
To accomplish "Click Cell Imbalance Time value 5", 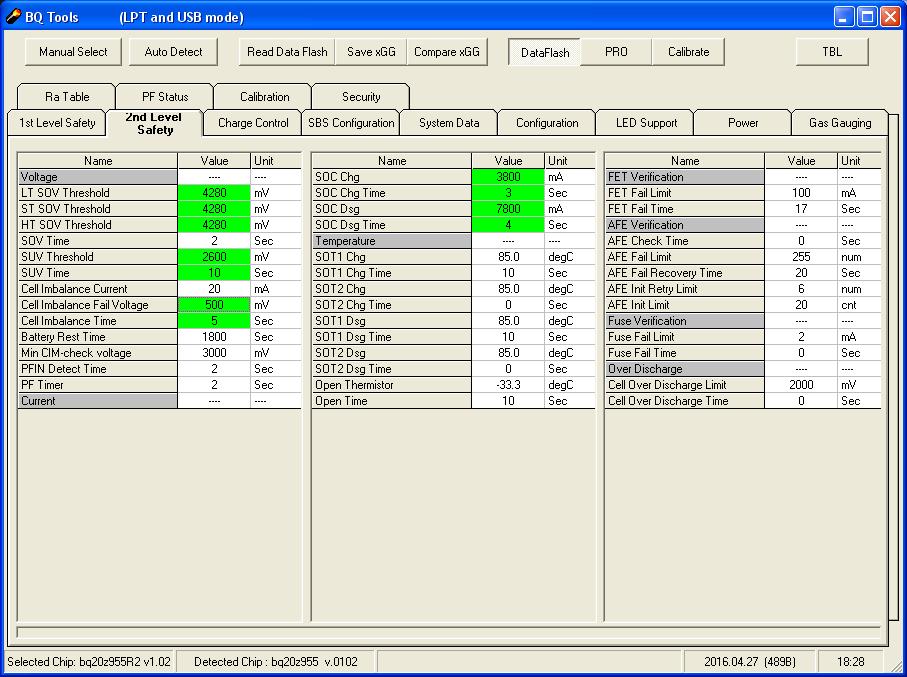I will pos(214,321).
